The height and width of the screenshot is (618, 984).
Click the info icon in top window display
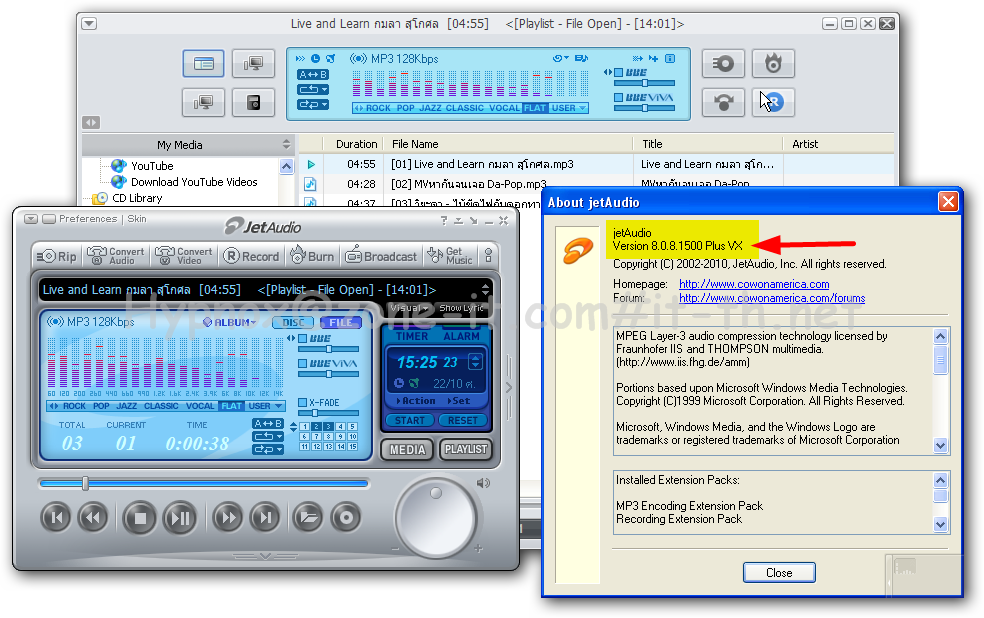tap(670, 58)
